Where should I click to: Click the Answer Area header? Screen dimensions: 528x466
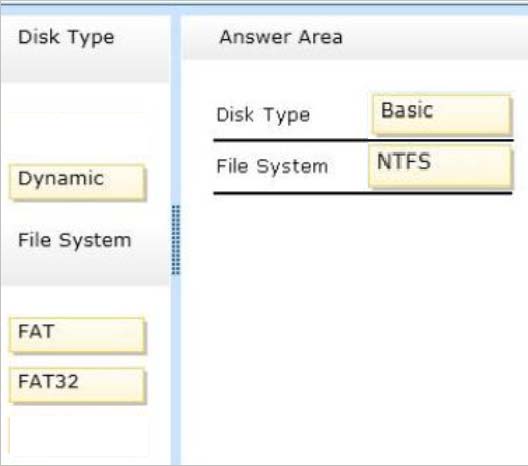pos(355,38)
